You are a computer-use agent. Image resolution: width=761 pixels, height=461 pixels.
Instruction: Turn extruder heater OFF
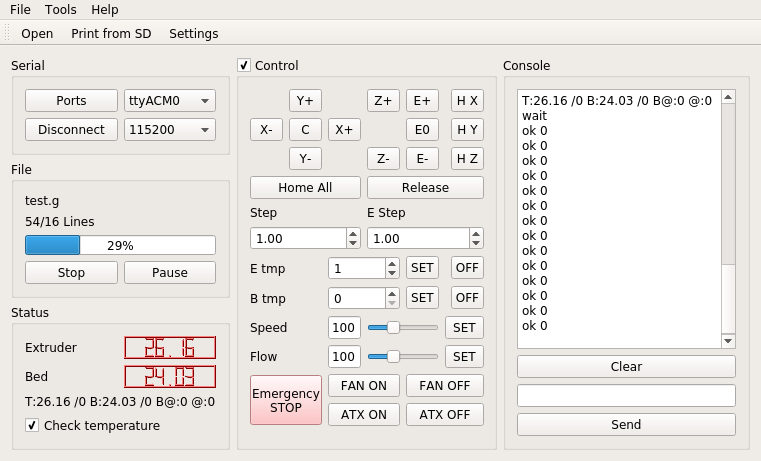(x=467, y=268)
